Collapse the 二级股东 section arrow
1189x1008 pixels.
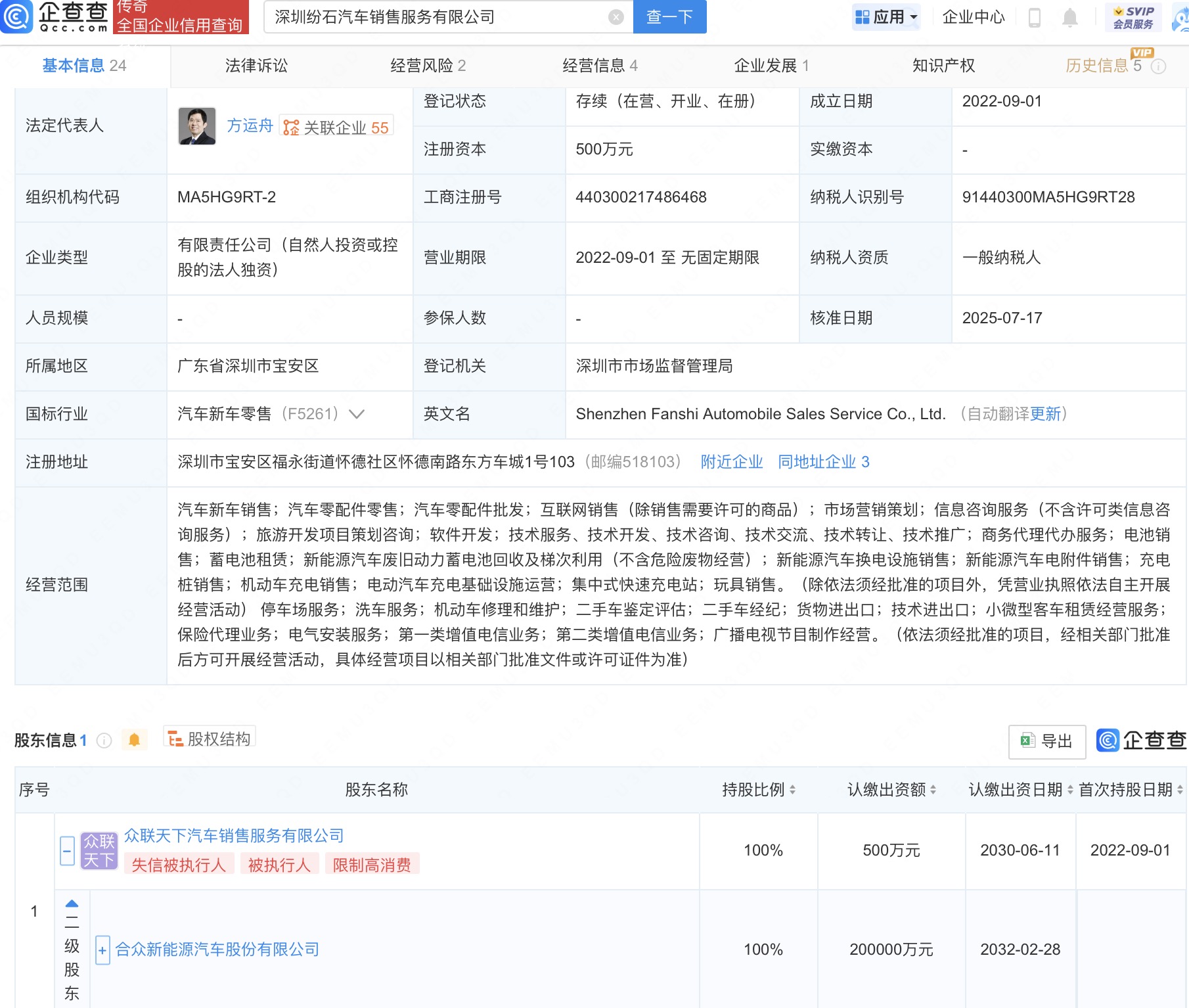72,904
